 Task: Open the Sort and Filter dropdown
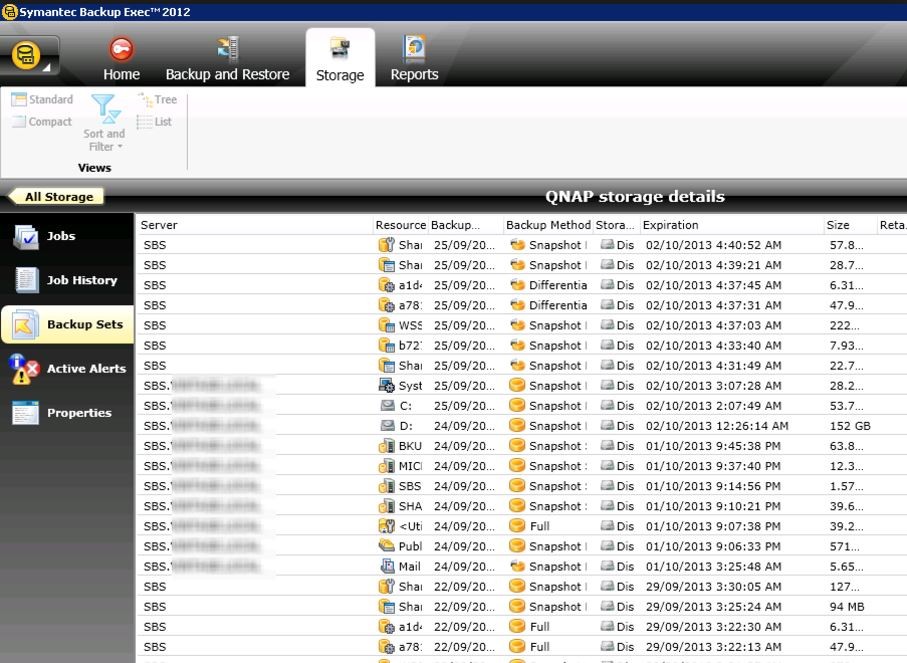click(104, 123)
